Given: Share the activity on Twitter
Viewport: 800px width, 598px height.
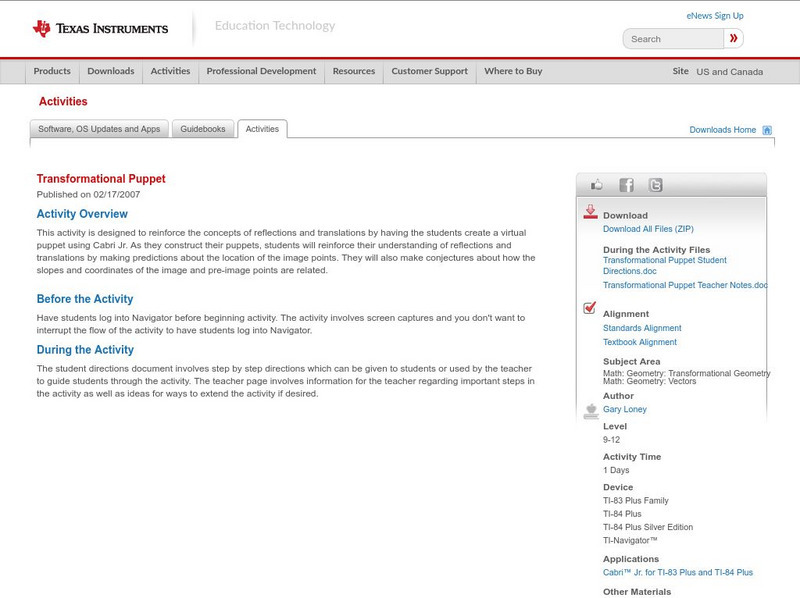Looking at the screenshot, I should [655, 185].
